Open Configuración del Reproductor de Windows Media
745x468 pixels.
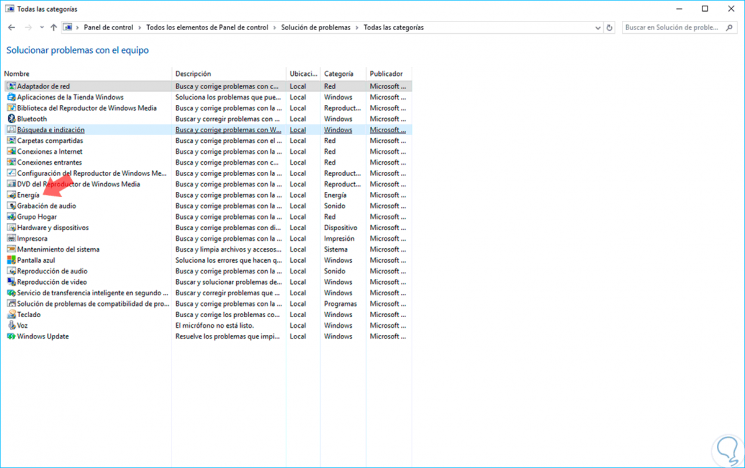click(x=92, y=173)
